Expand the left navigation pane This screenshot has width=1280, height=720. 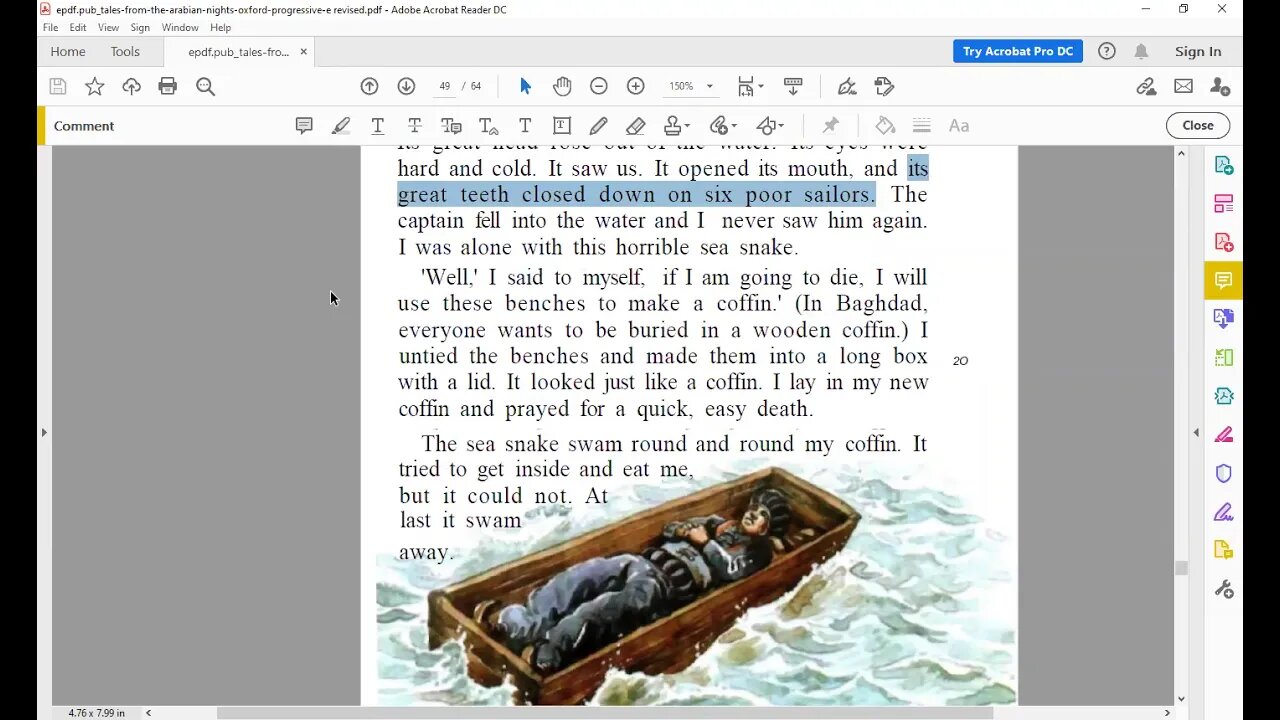(43, 432)
